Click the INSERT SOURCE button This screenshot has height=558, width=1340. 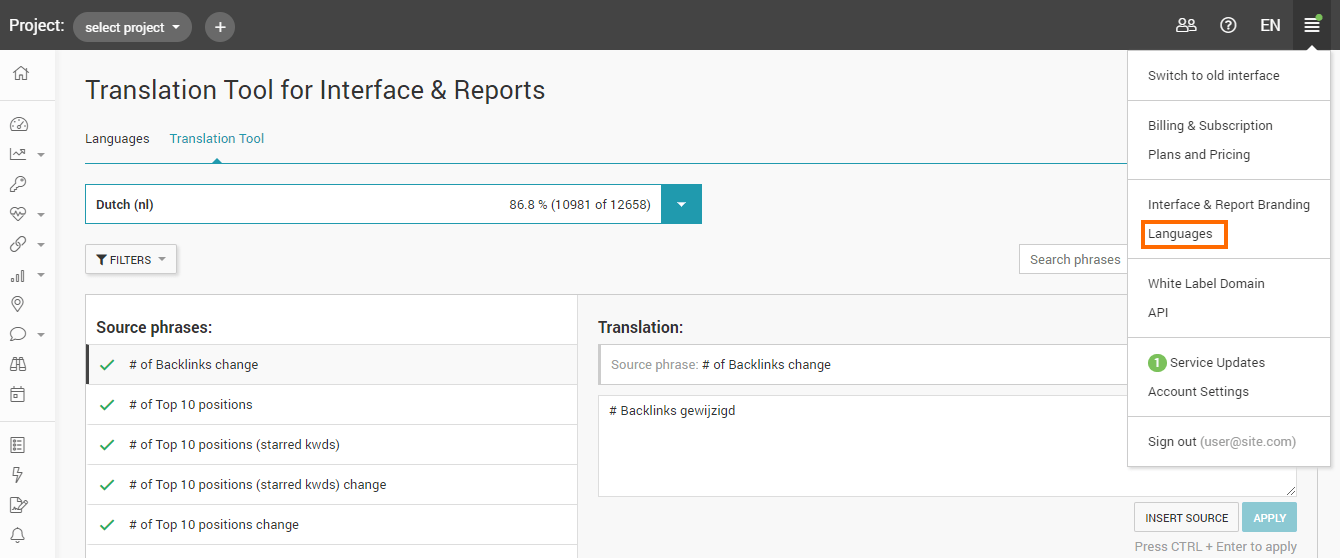click(1186, 518)
